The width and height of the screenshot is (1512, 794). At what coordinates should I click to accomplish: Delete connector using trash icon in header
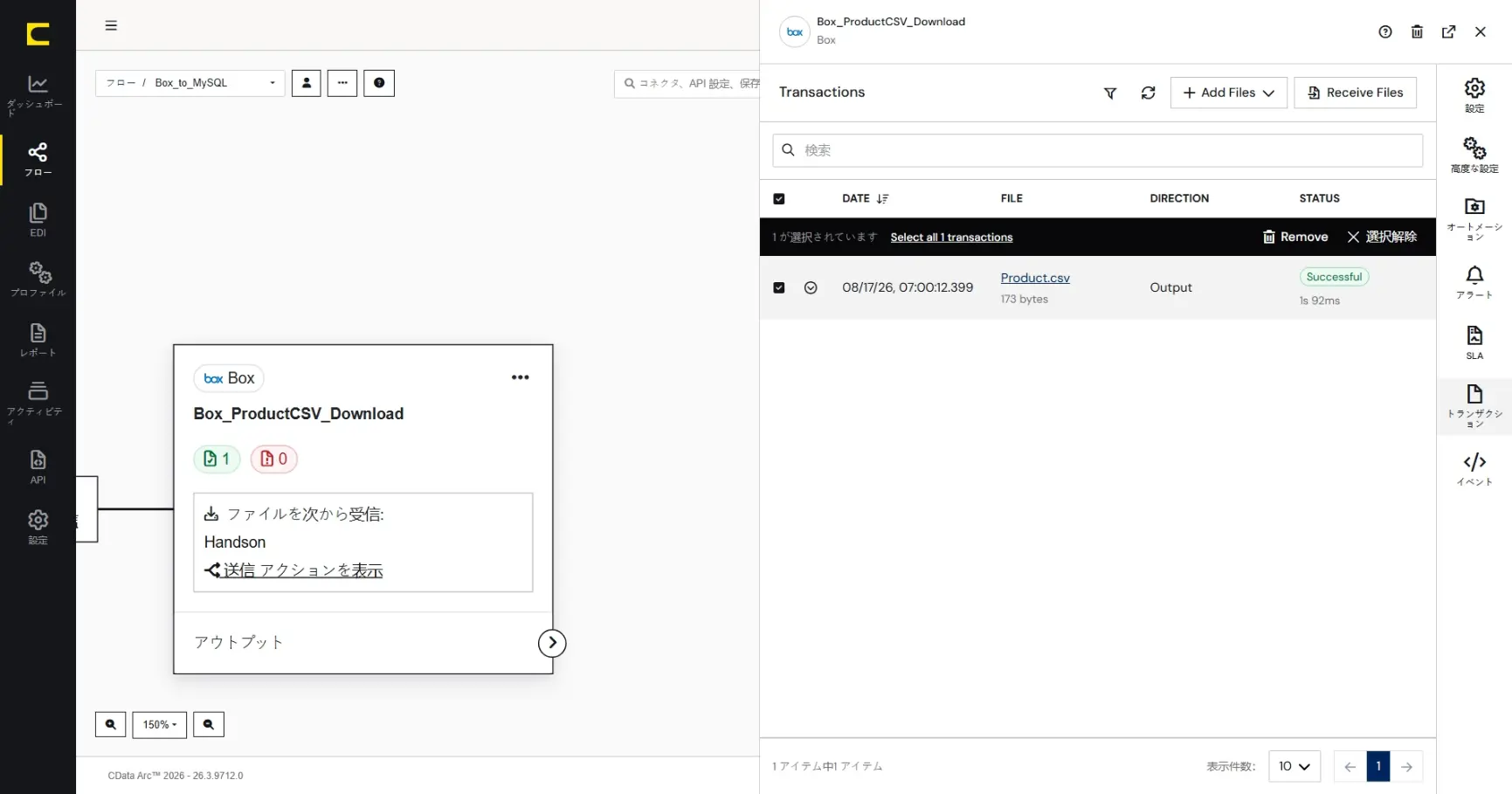pyautogui.click(x=1417, y=32)
